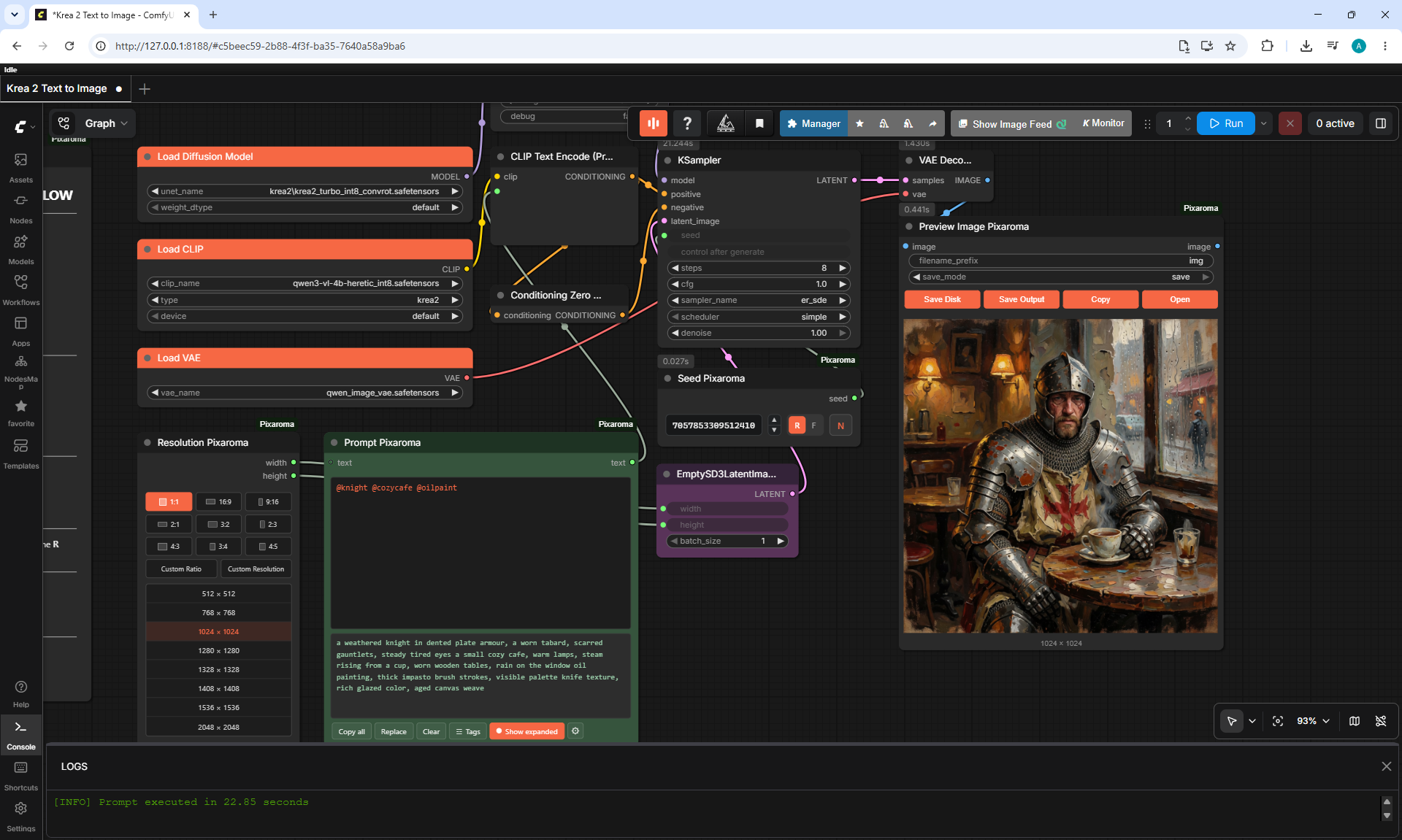1402x840 pixels.
Task: Expand the Run button options dropdown
Action: coord(1263,123)
